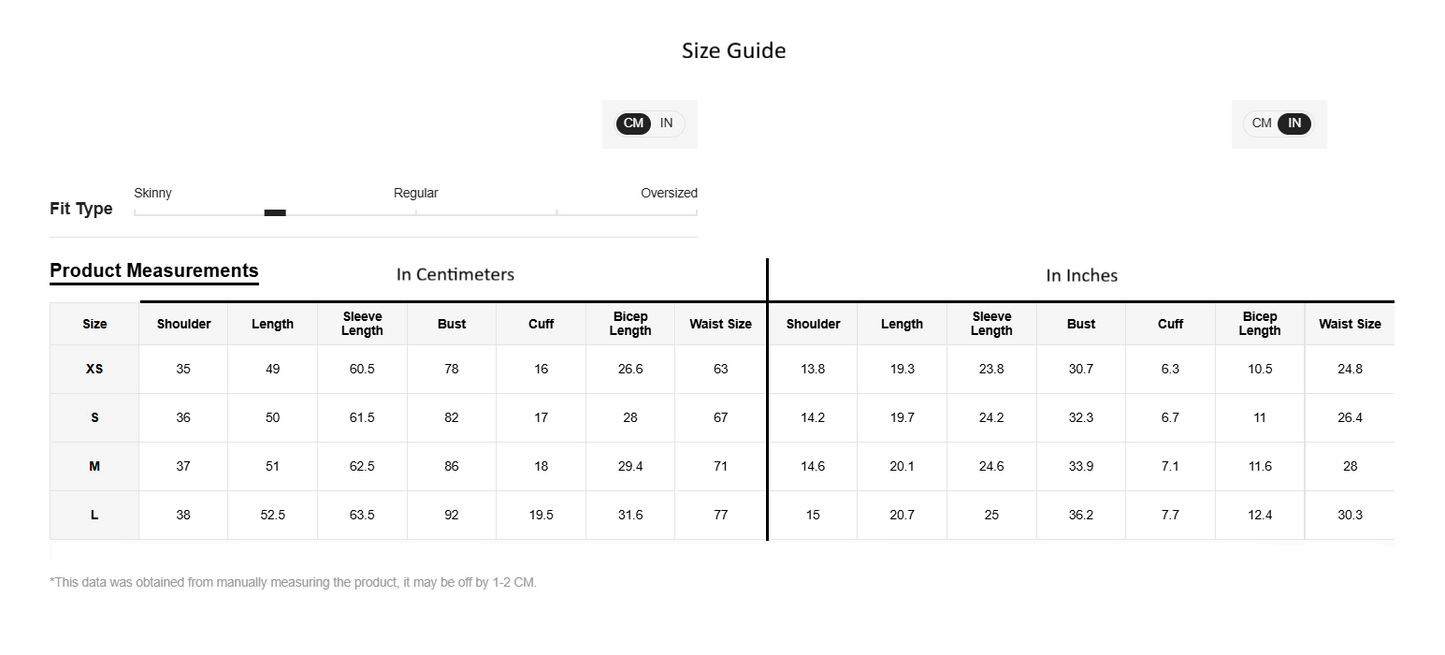
Task: Select IN in the left unit toggle
Action: tap(666, 123)
